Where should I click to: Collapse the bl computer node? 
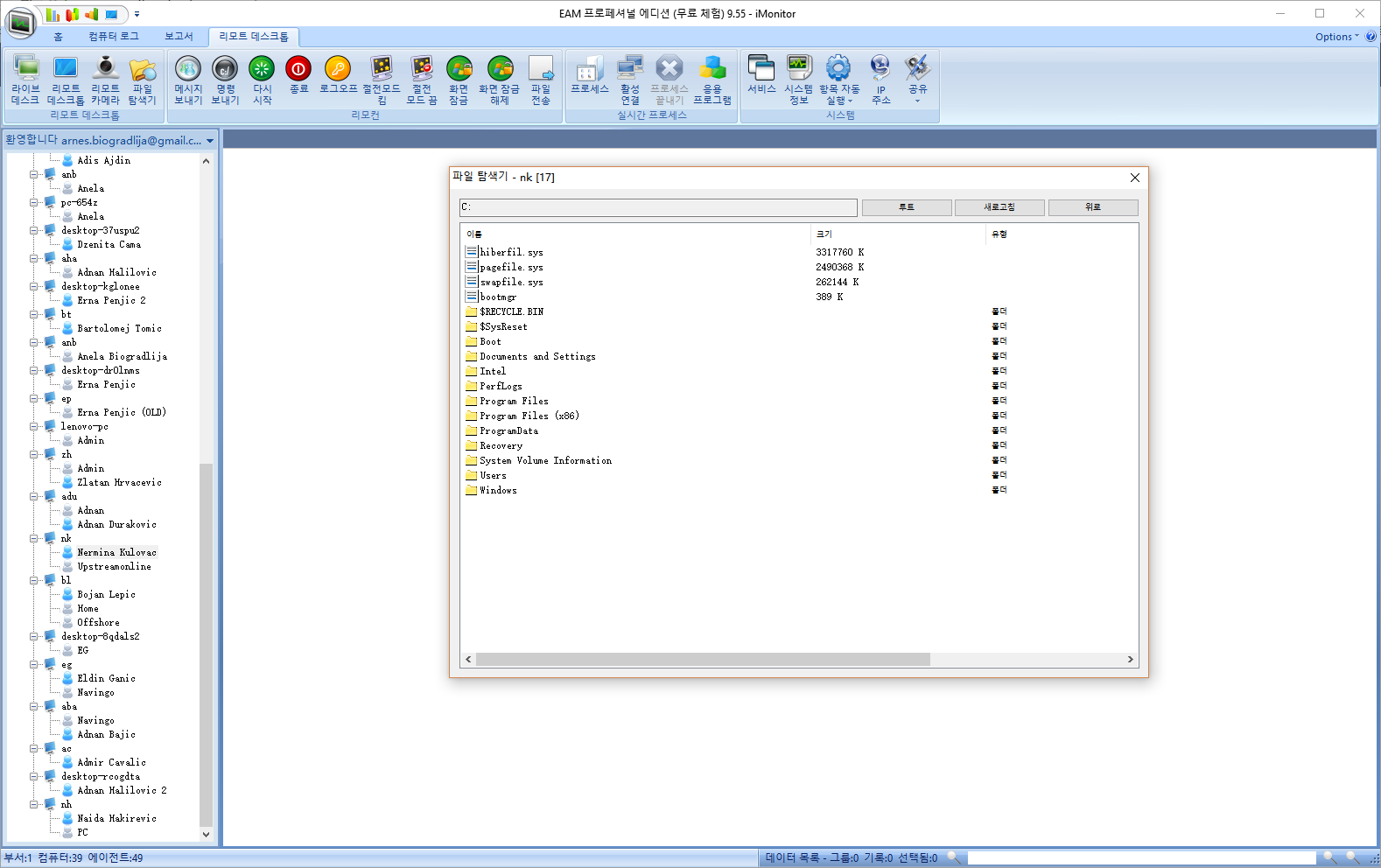(33, 580)
